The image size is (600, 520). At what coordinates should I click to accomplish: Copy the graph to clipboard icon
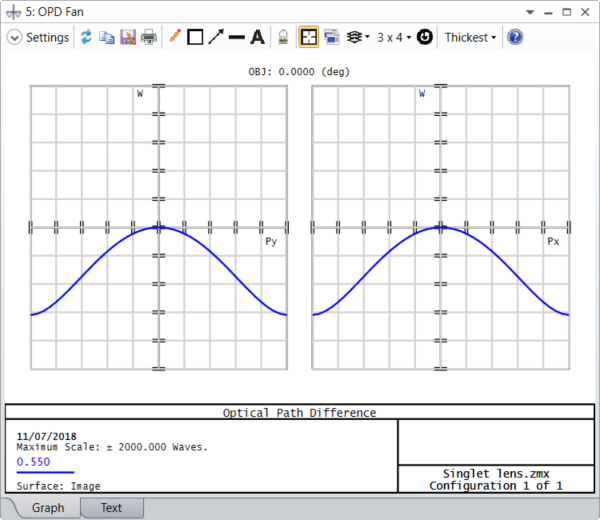[107, 37]
